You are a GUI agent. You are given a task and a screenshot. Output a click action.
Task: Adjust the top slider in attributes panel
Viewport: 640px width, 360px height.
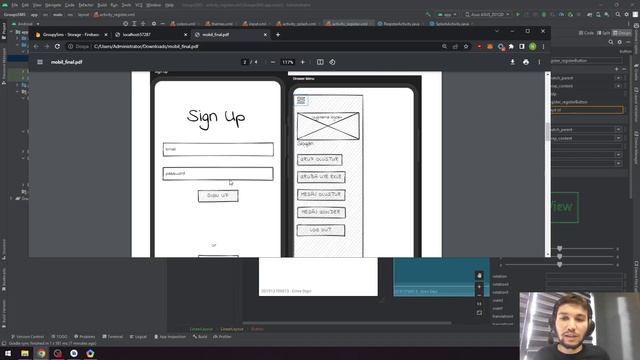[x=560, y=249]
